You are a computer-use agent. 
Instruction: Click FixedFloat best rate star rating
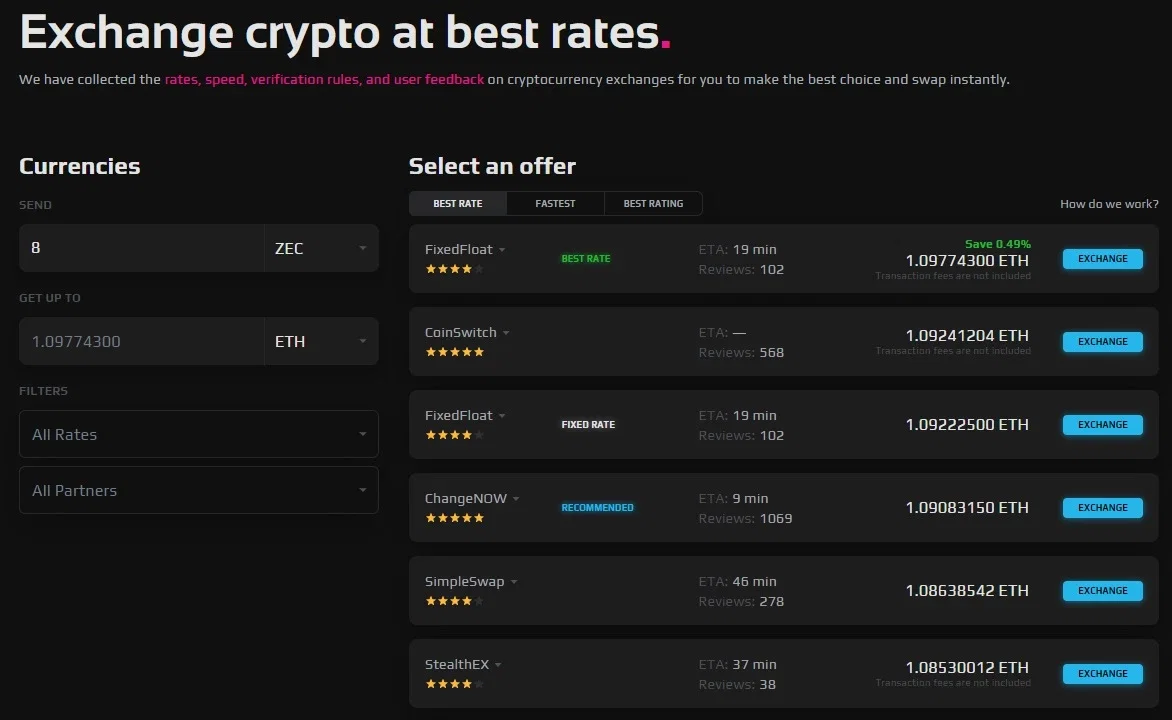pos(454,269)
